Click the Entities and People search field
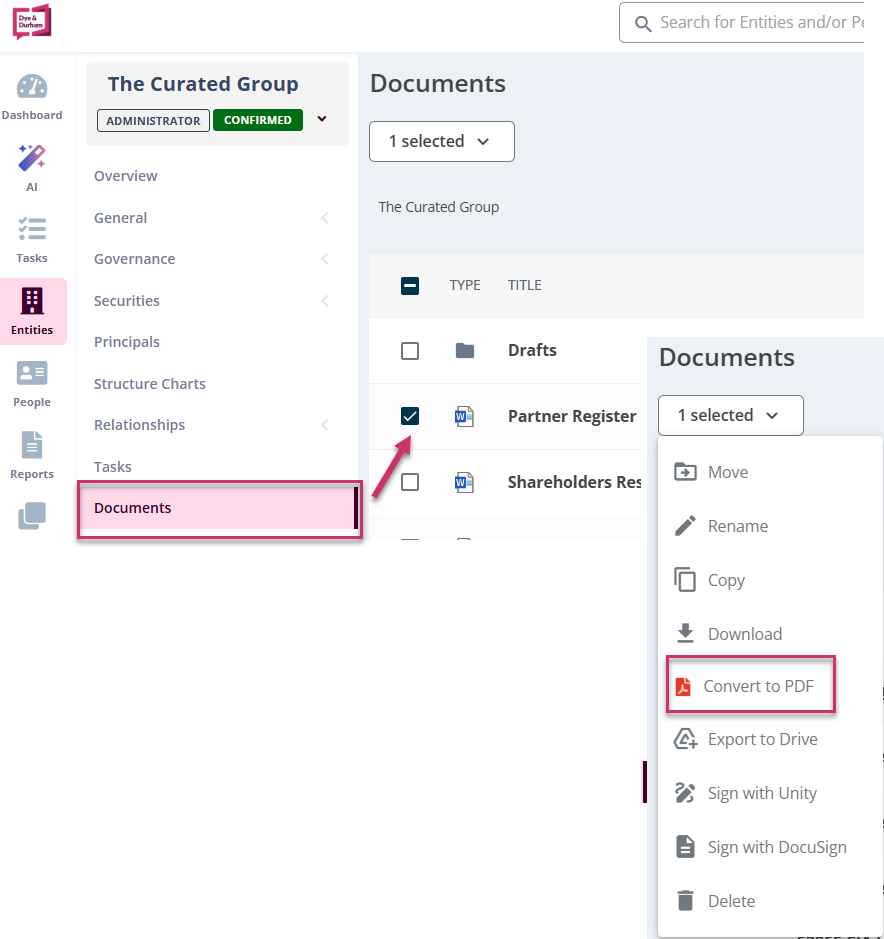The width and height of the screenshot is (884, 939). pos(742,23)
